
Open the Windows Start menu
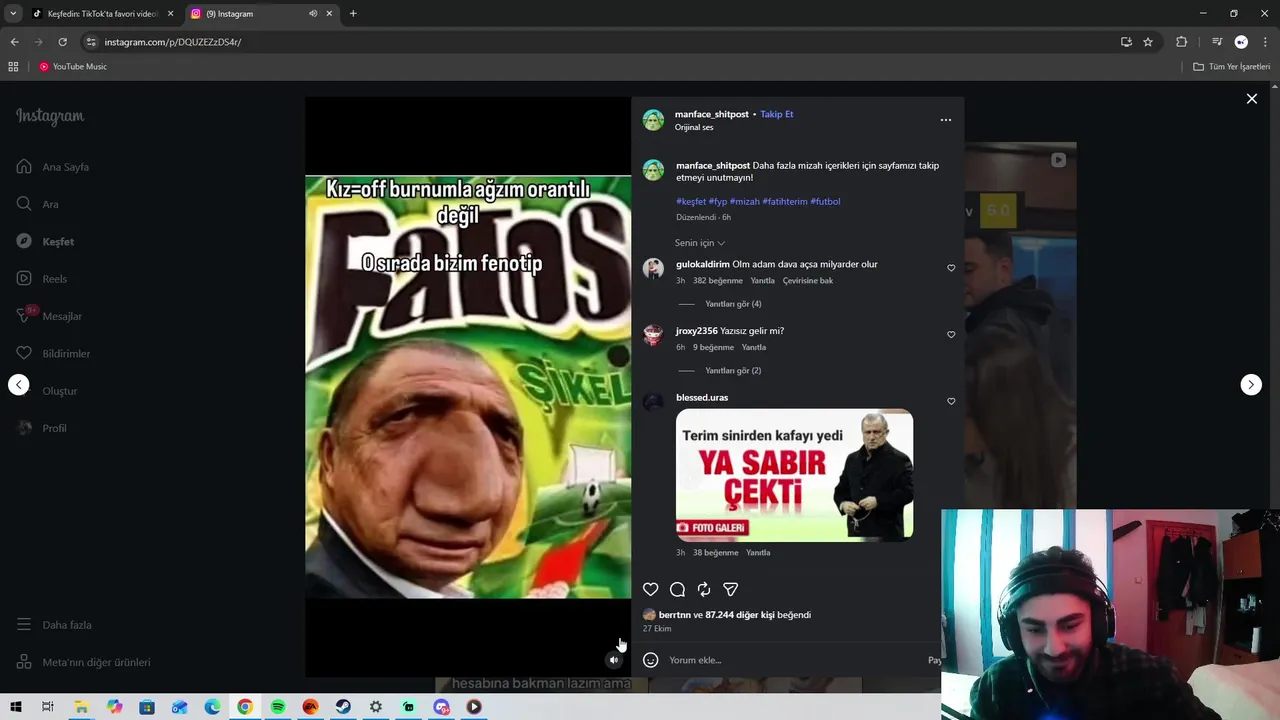(15, 707)
